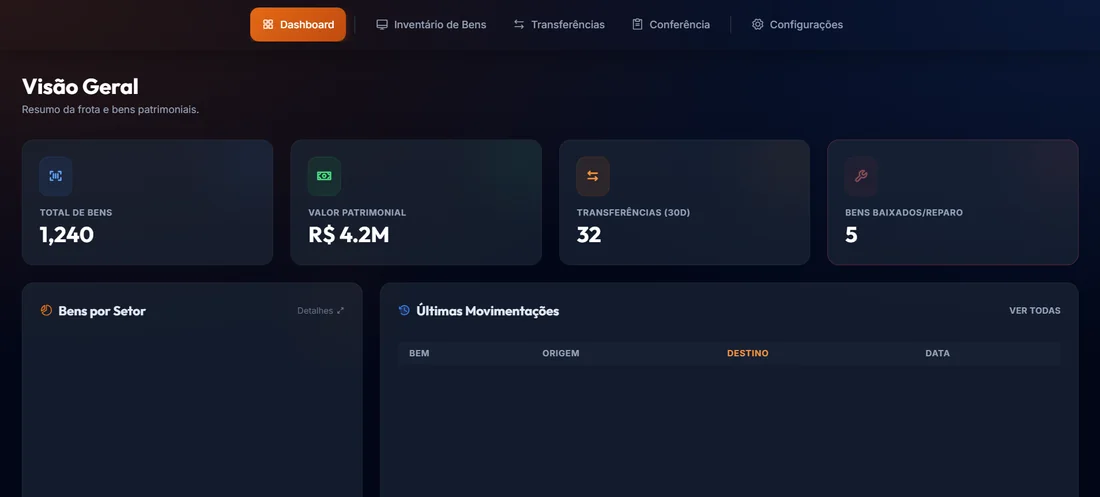This screenshot has width=1100, height=497.
Task: Click the money icon on Valor Patrimonial
Action: [324, 176]
